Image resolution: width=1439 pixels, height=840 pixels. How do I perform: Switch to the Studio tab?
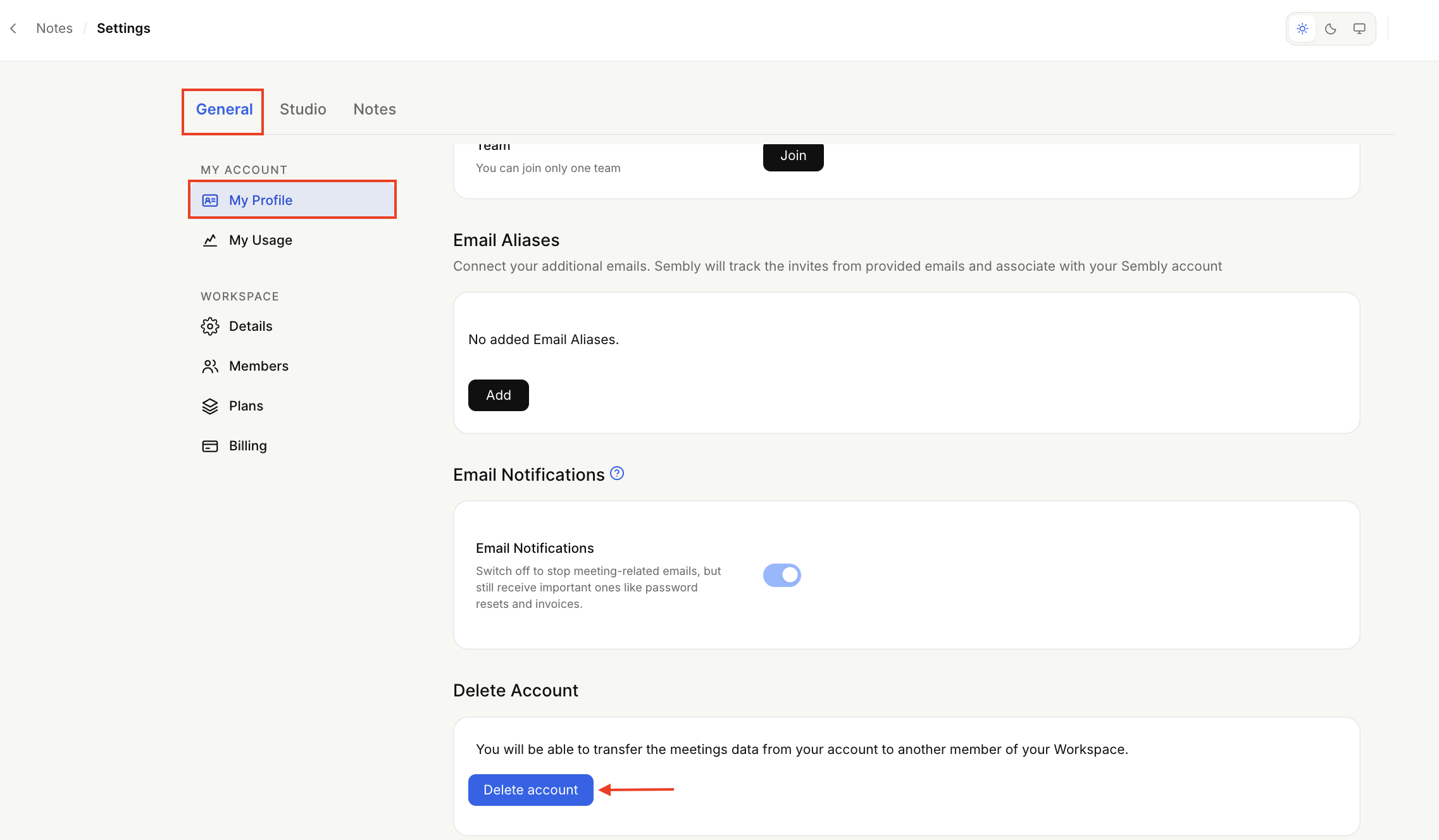tap(303, 109)
